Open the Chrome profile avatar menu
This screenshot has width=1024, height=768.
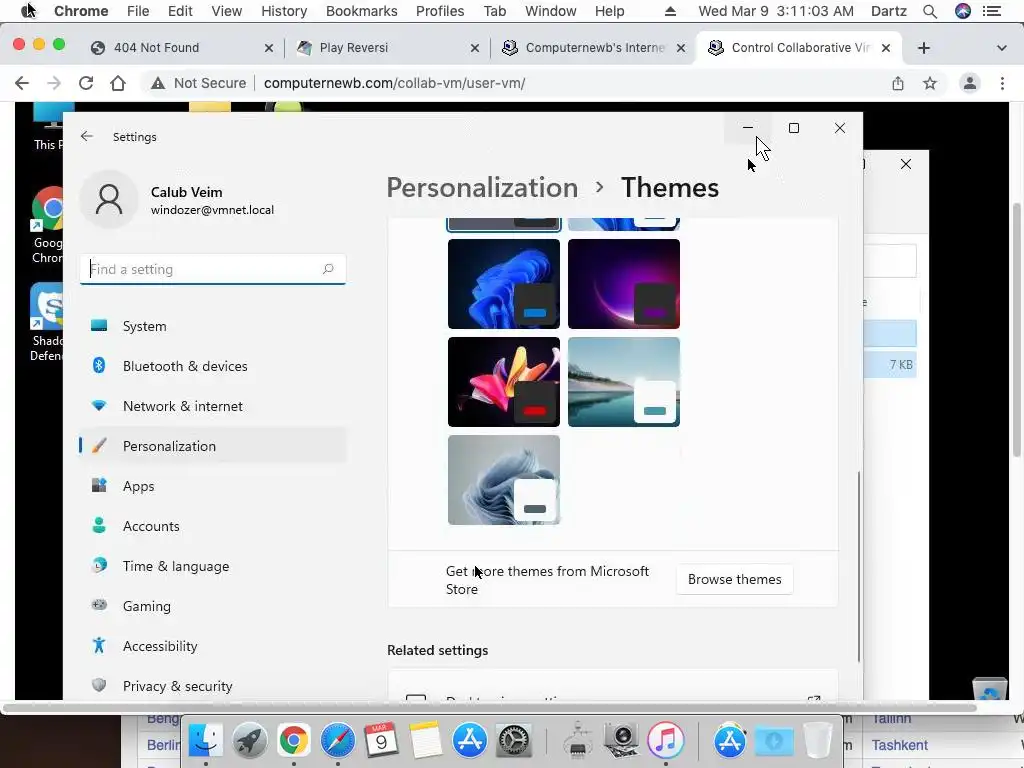click(970, 83)
